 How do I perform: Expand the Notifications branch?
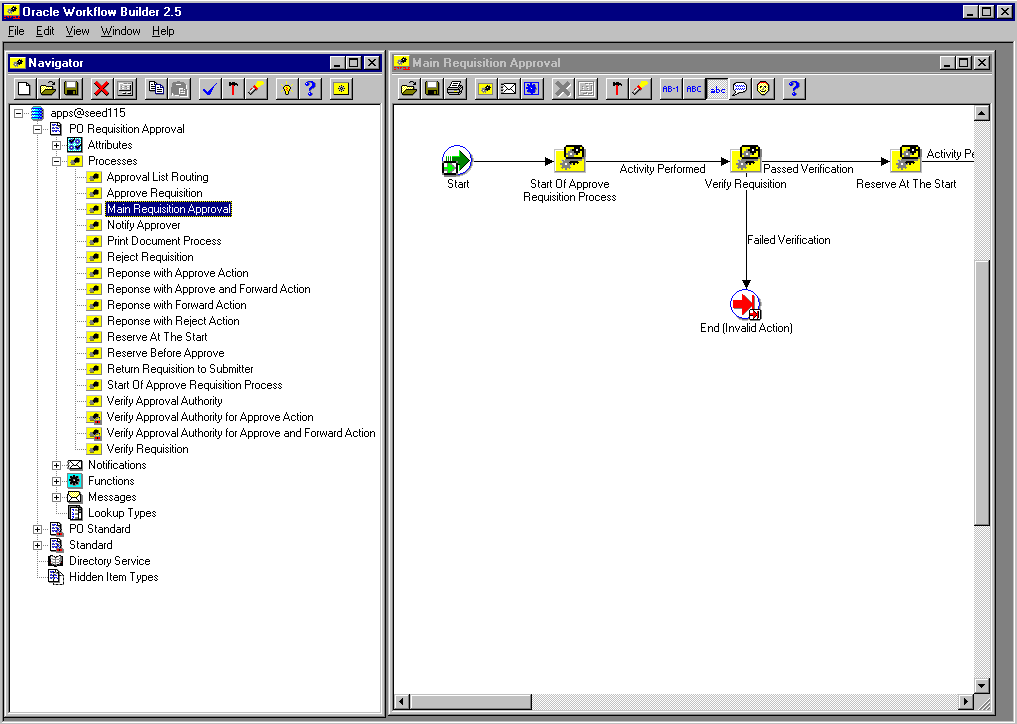pos(56,465)
